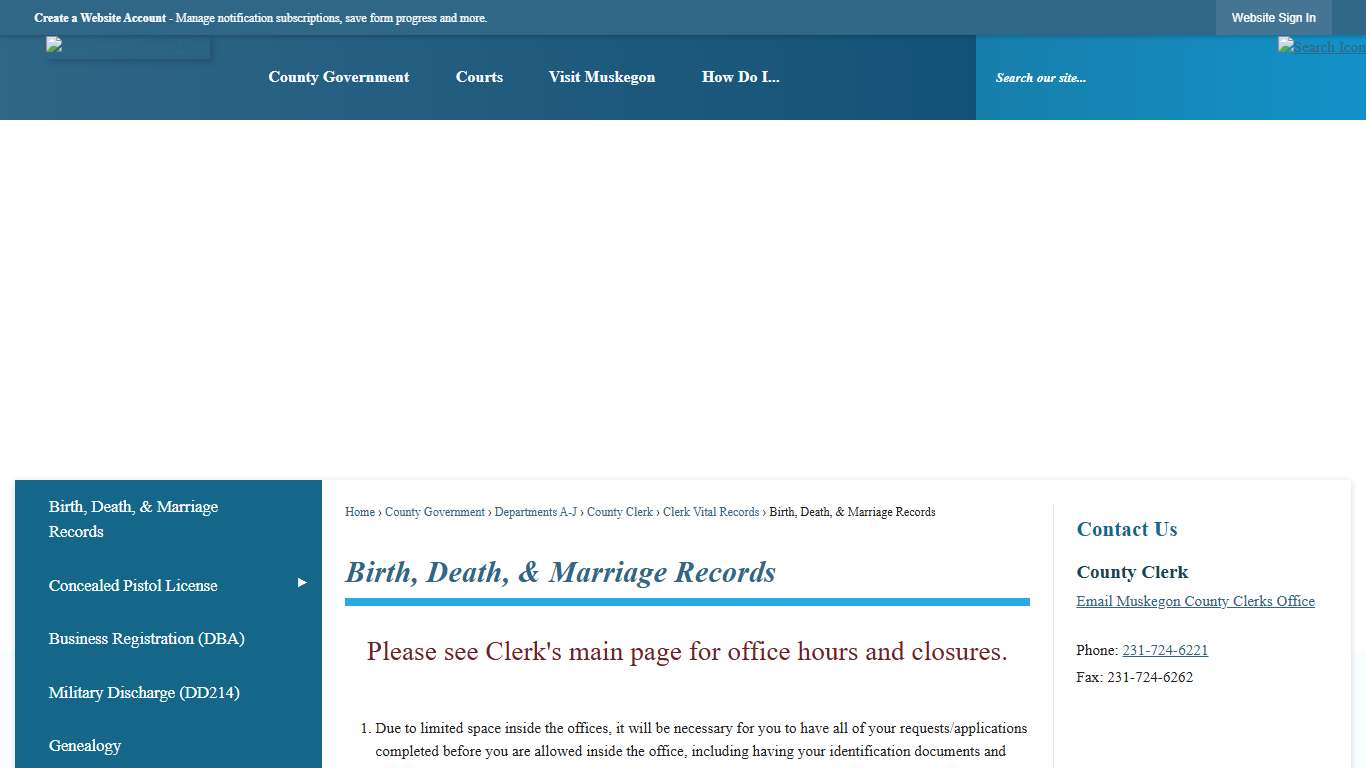Screen dimensions: 1366x768
Task: Open the Genealogy sidebar page
Action: pos(85,745)
